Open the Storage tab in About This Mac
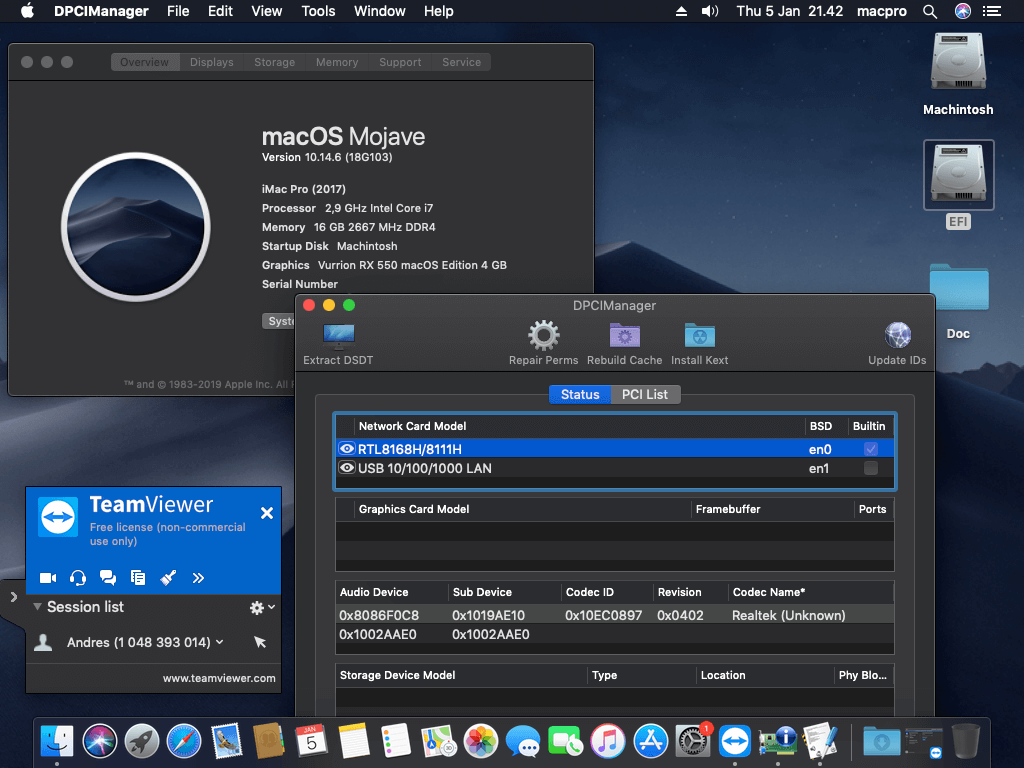Screen dimensions: 1024x768 274,62
